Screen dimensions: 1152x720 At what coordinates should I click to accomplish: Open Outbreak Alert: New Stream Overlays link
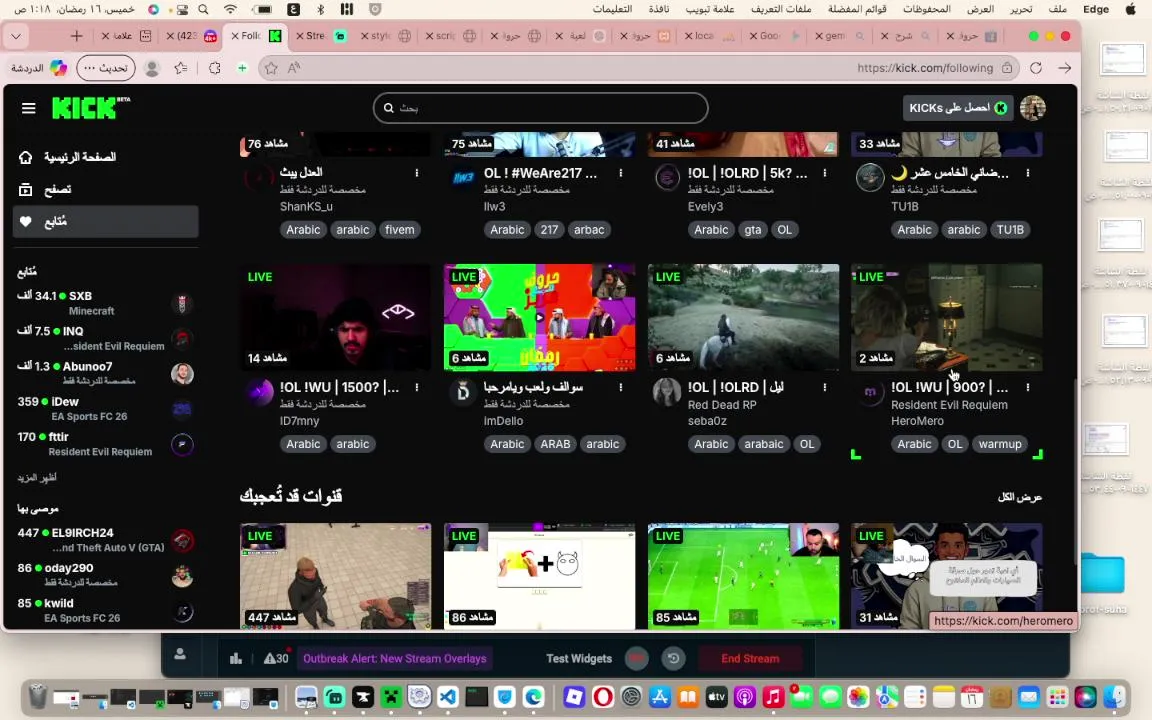pos(395,658)
